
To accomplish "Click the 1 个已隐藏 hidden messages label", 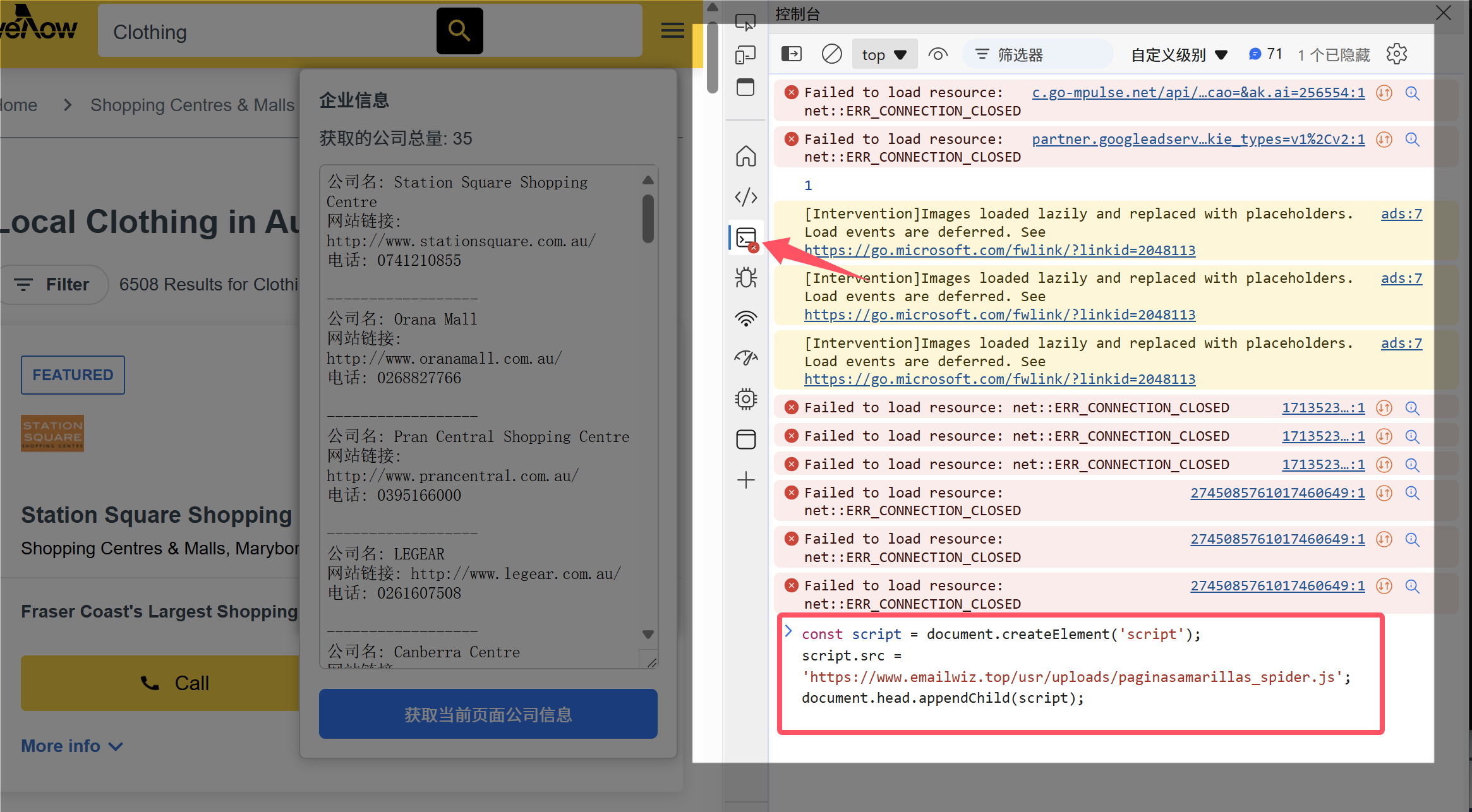I will click(1333, 55).
